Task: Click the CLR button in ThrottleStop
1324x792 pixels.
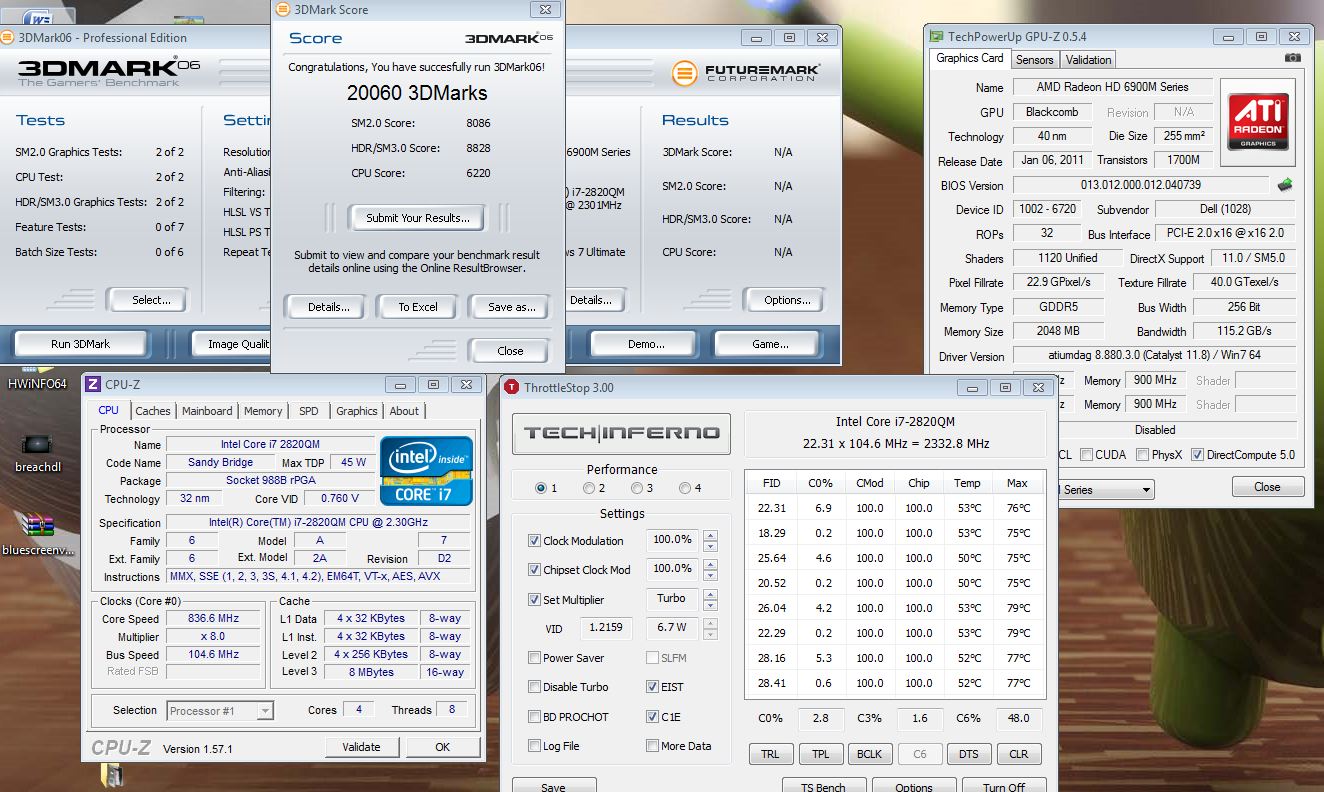Action: [x=1017, y=755]
